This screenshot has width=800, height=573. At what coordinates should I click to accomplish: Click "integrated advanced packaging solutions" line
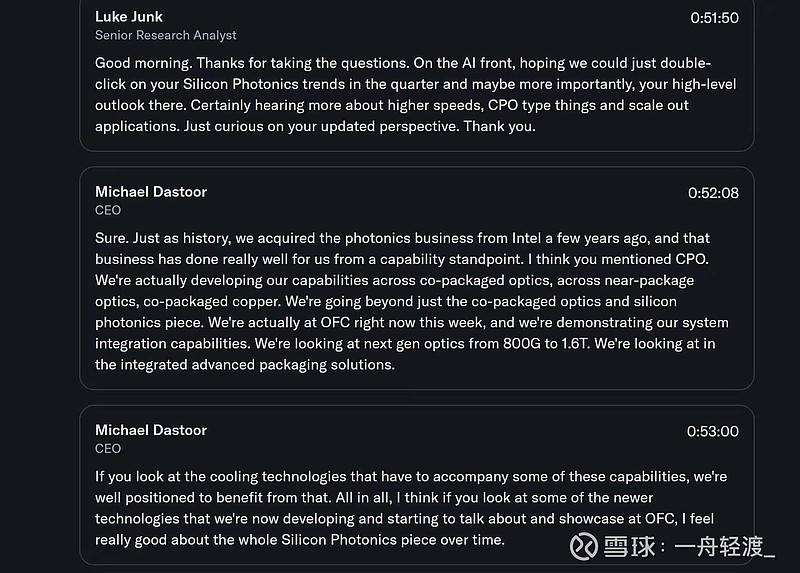(263, 365)
